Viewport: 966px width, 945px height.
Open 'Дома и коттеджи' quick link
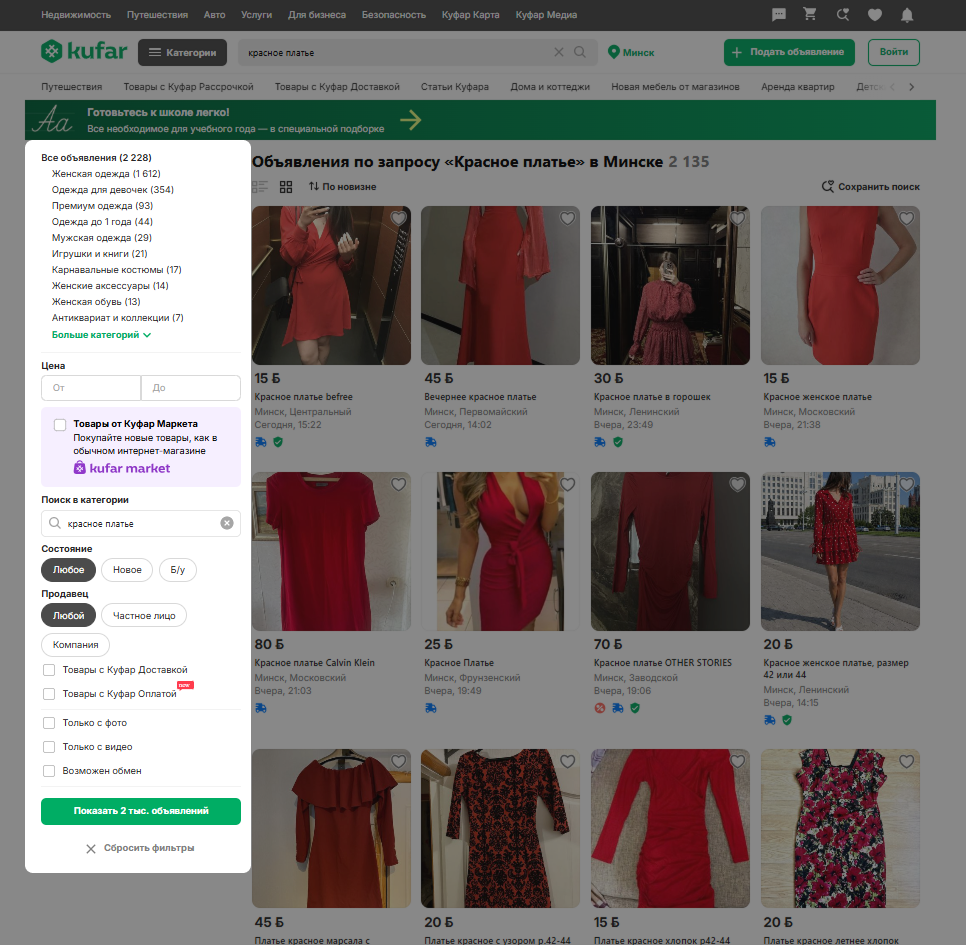pyautogui.click(x=550, y=87)
